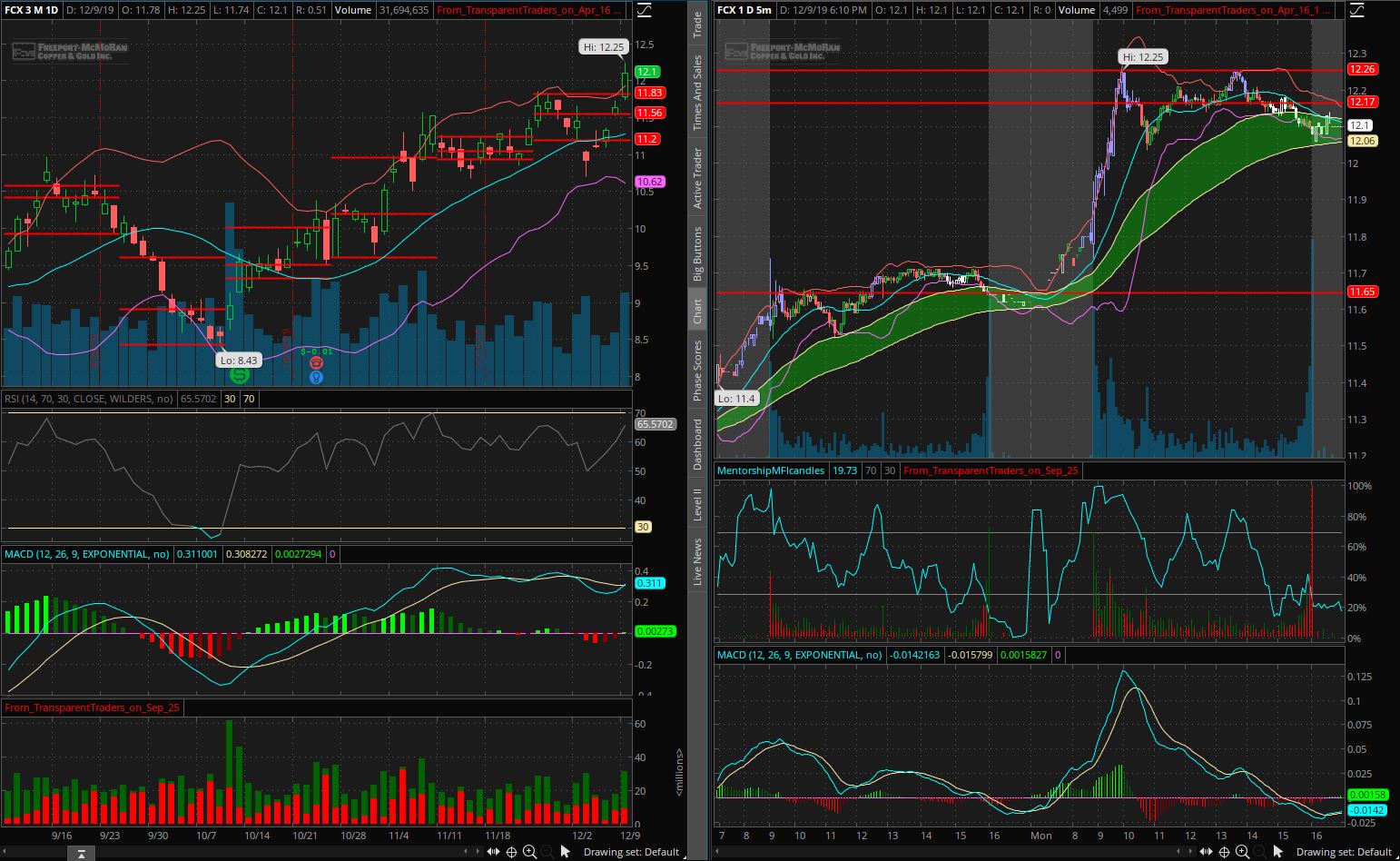Screen dimensions: 1400x861
Task: Click the left chart's expansion arrows icon
Action: [493, 851]
